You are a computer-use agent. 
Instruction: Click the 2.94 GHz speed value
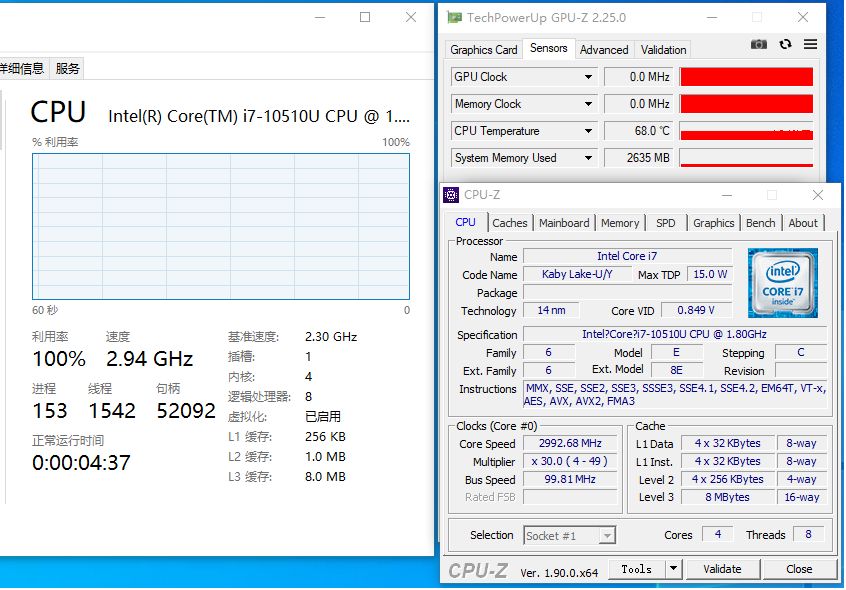pyautogui.click(x=149, y=359)
